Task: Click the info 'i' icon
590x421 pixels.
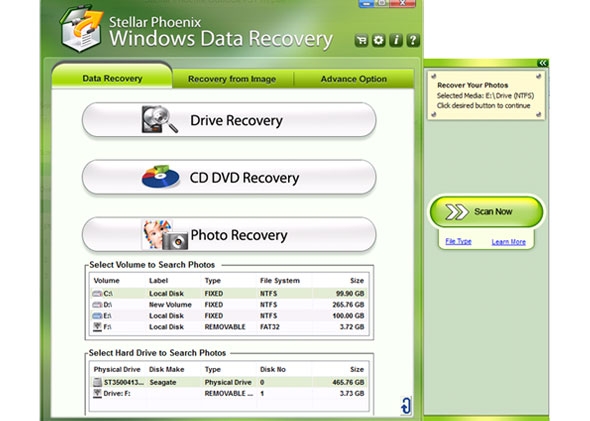Action: pos(396,40)
